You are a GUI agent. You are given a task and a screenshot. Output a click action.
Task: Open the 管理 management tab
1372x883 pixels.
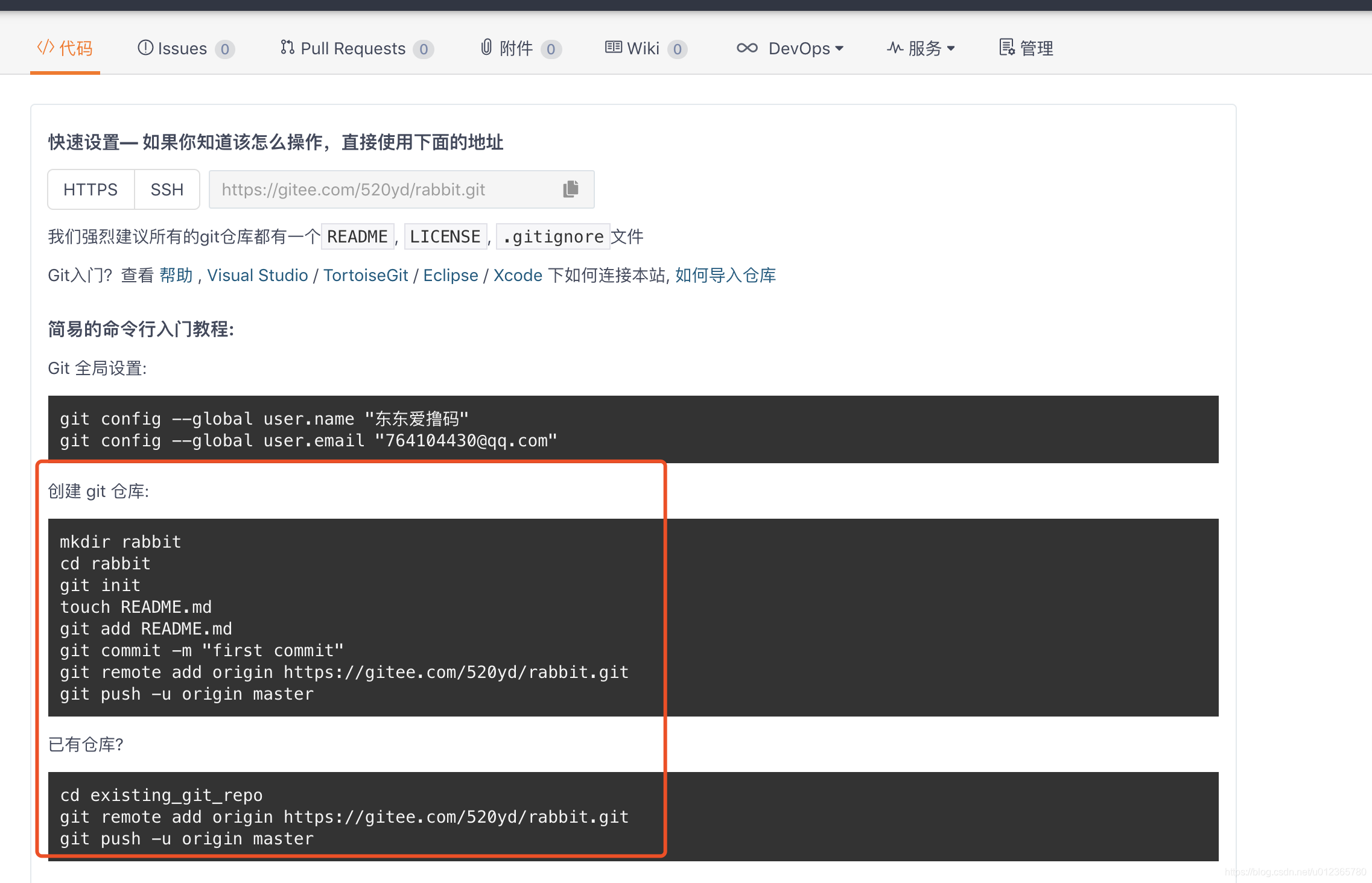tap(1026, 48)
